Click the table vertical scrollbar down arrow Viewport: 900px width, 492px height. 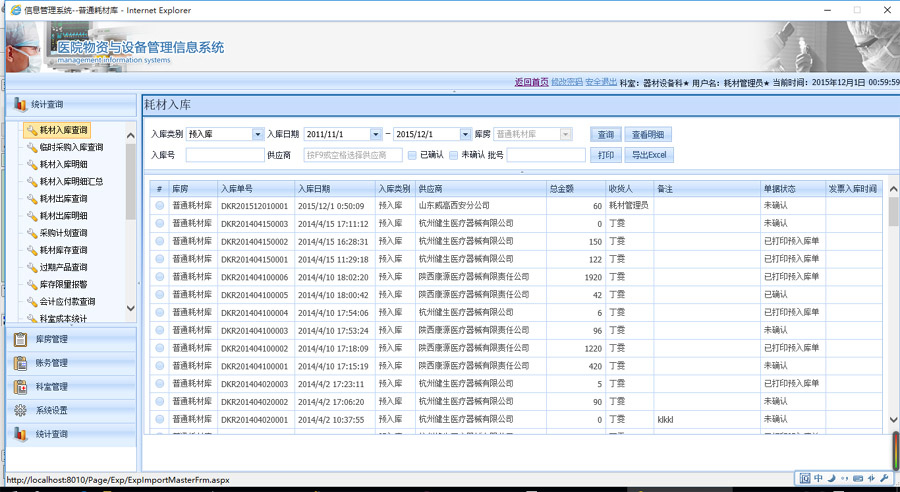tap(893, 420)
